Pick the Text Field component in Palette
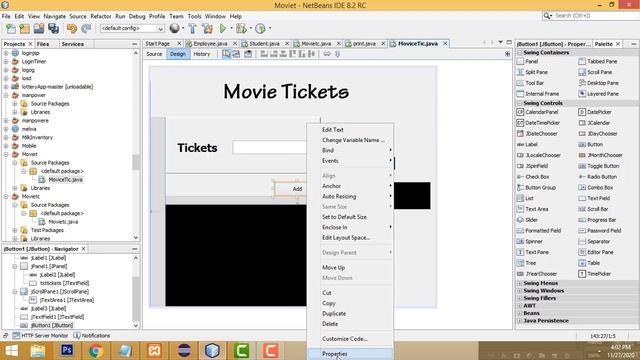The image size is (640, 360). click(594, 198)
